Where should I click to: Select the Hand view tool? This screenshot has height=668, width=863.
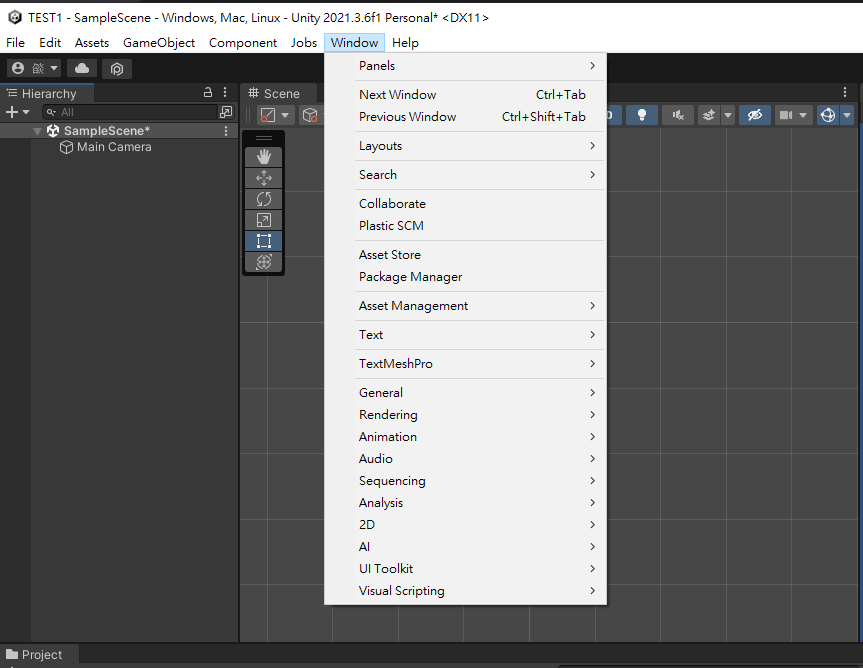click(x=264, y=157)
